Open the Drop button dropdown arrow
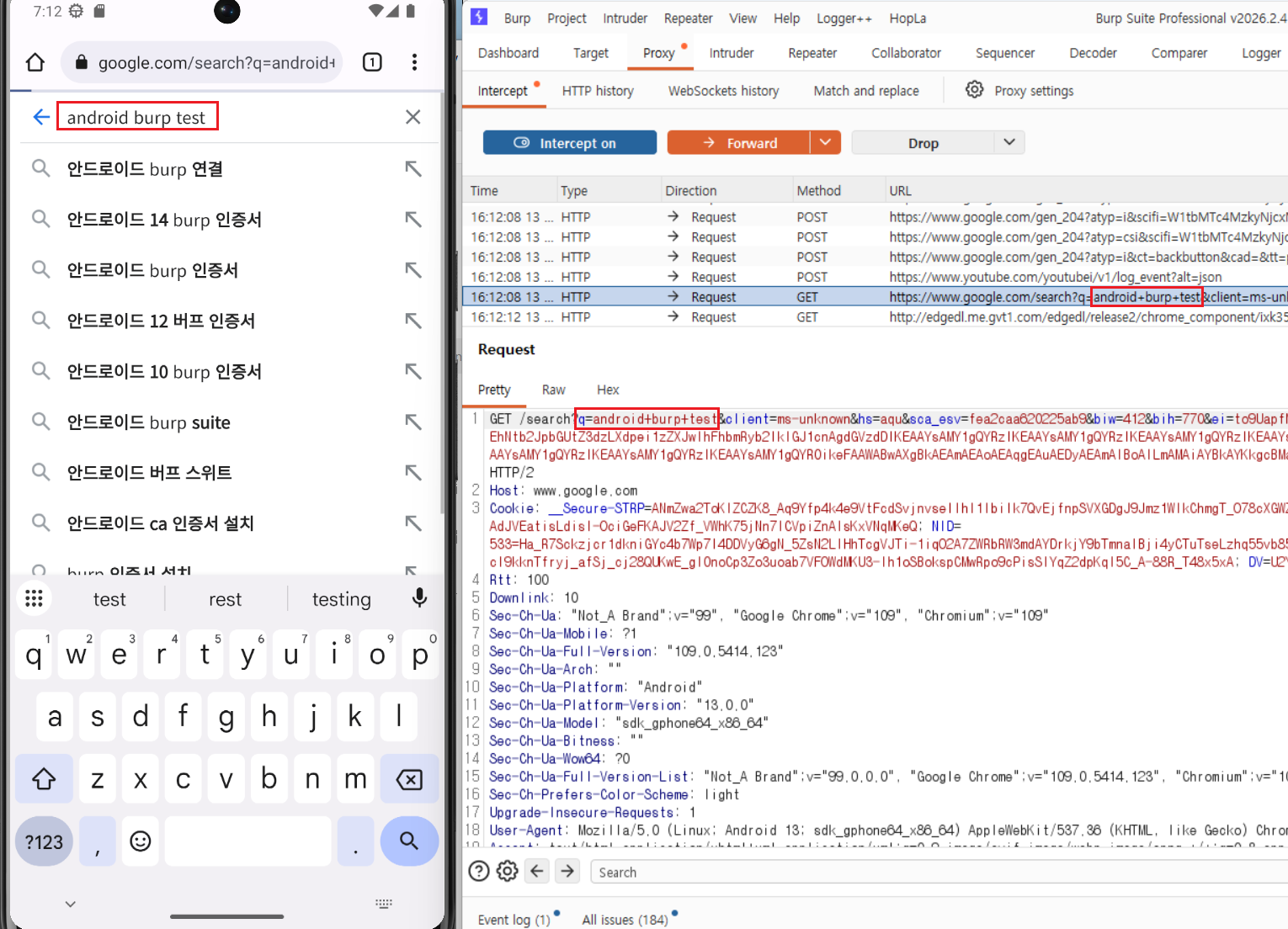 pyautogui.click(x=1009, y=143)
